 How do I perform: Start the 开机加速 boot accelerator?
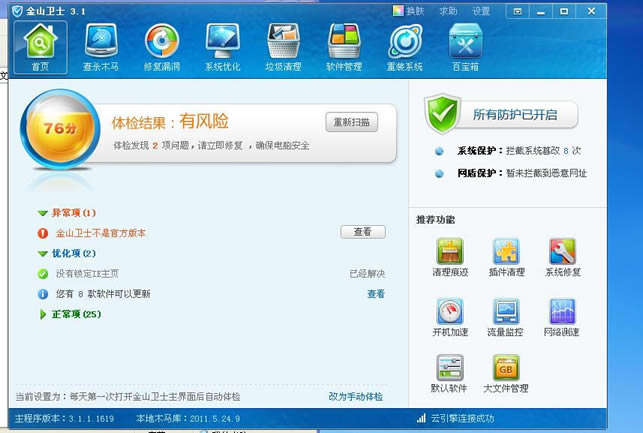[449, 317]
